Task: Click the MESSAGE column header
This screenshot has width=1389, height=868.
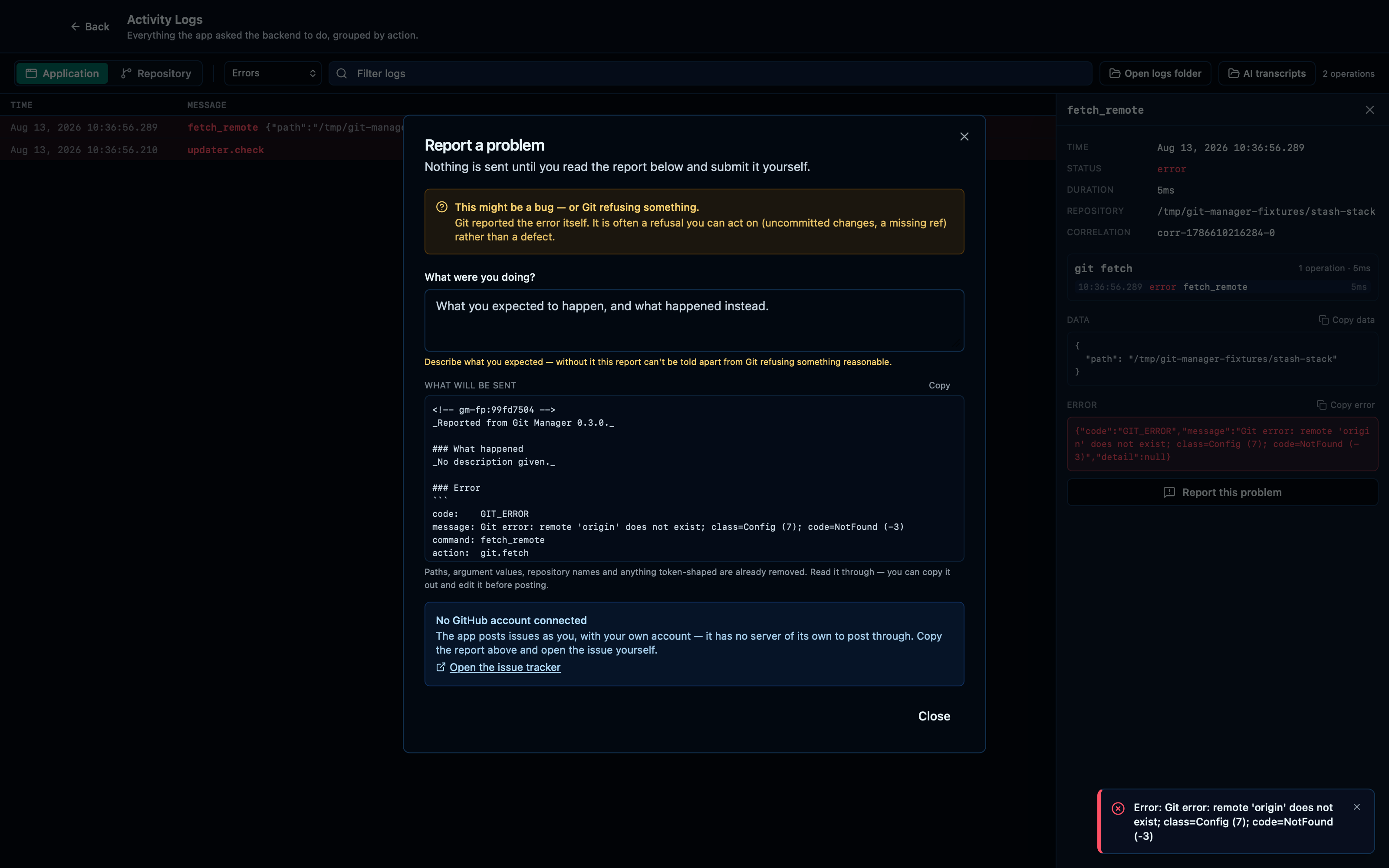Action: click(207, 105)
